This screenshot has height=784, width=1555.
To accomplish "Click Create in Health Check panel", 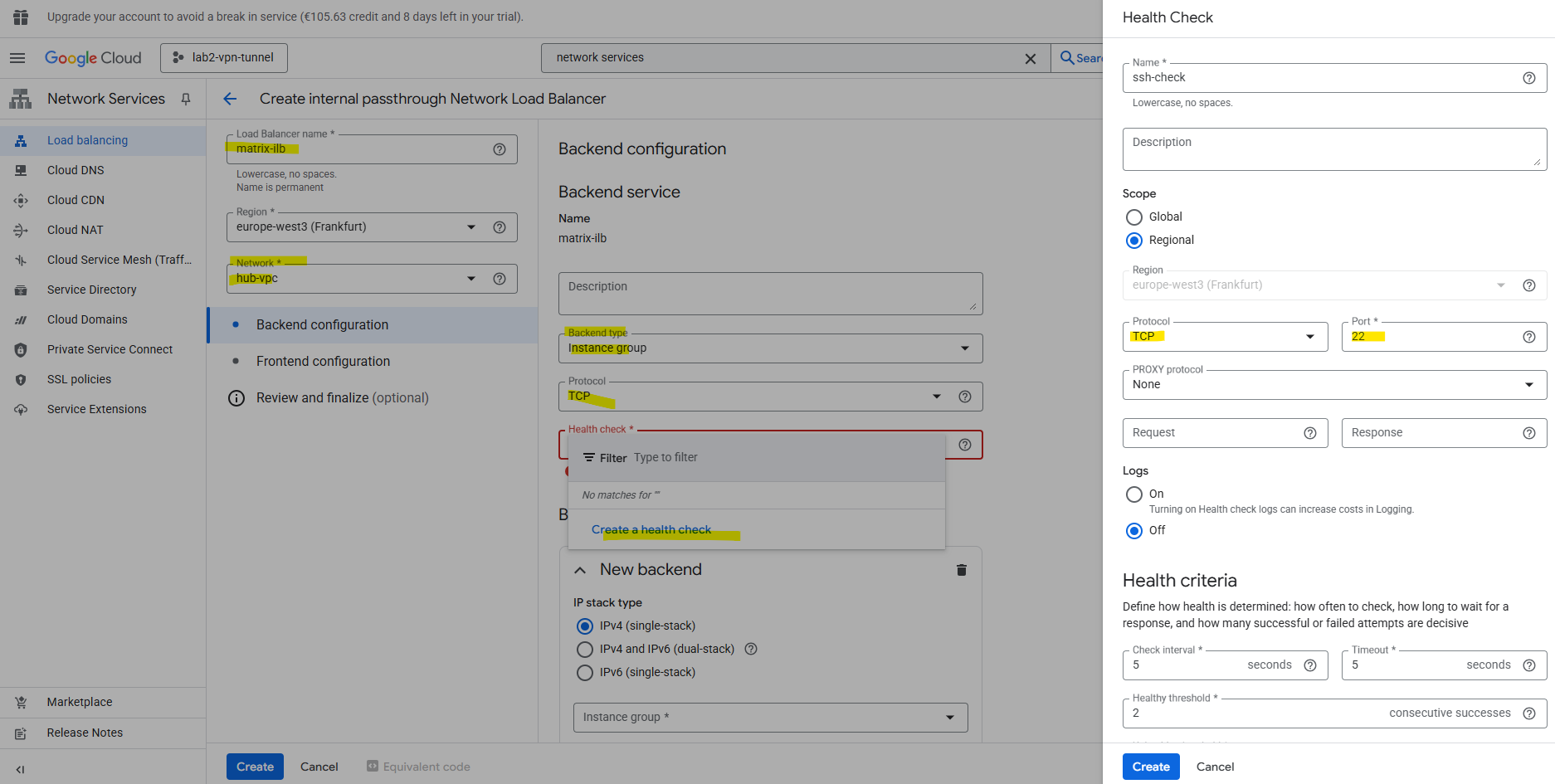I will tap(1150, 767).
